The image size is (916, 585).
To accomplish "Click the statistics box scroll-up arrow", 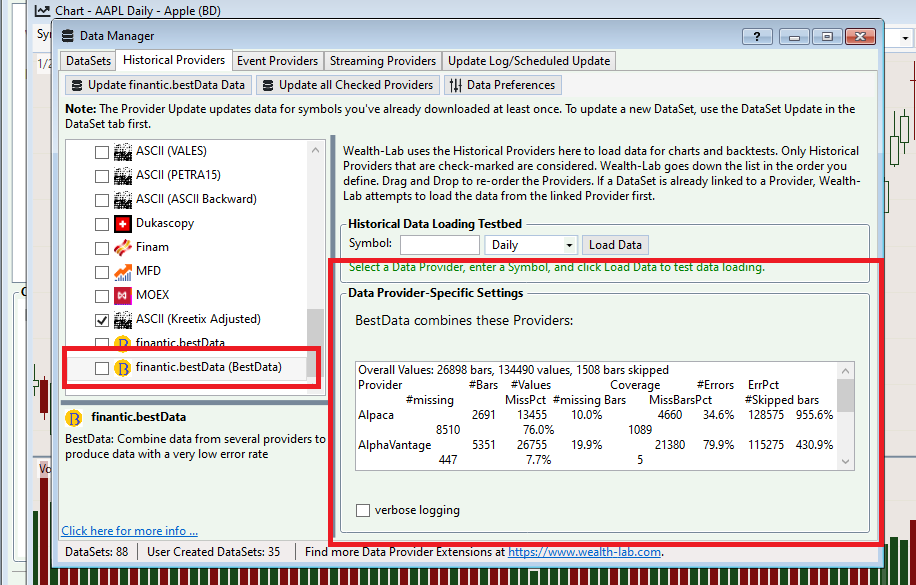I will tap(845, 371).
